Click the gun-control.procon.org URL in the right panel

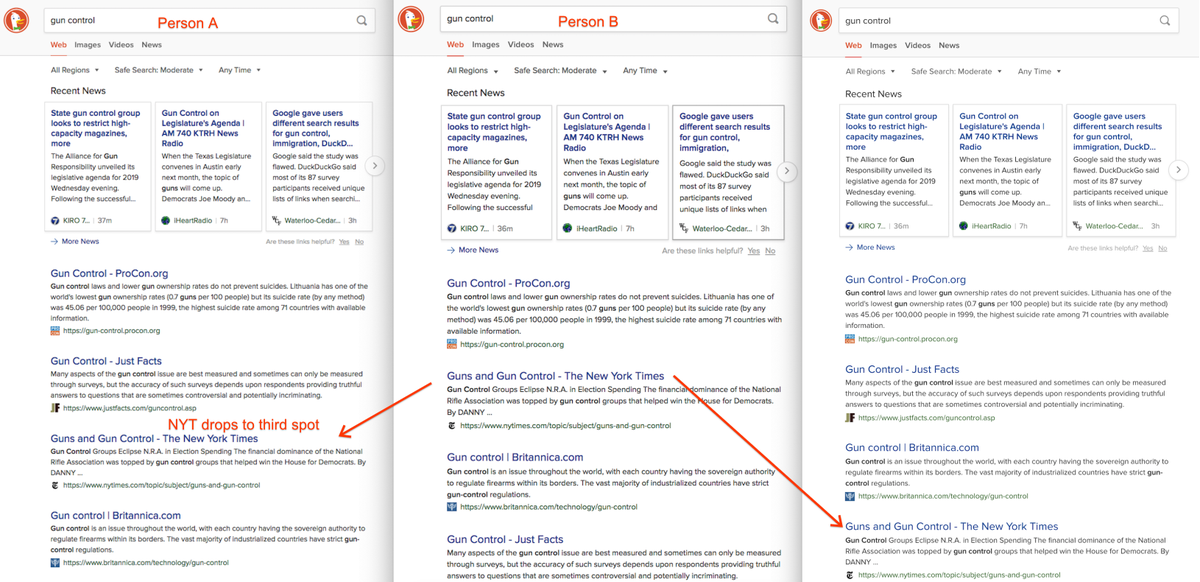coord(908,339)
